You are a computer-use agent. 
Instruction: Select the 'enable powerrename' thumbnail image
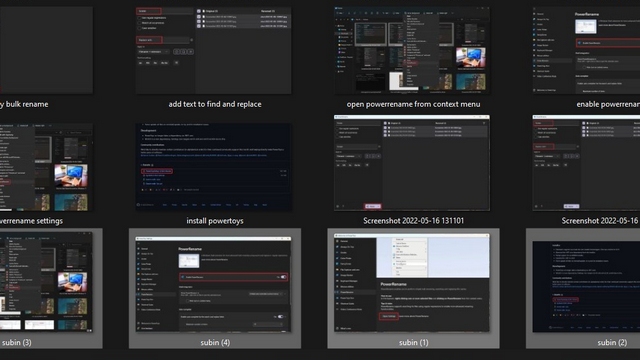586,50
